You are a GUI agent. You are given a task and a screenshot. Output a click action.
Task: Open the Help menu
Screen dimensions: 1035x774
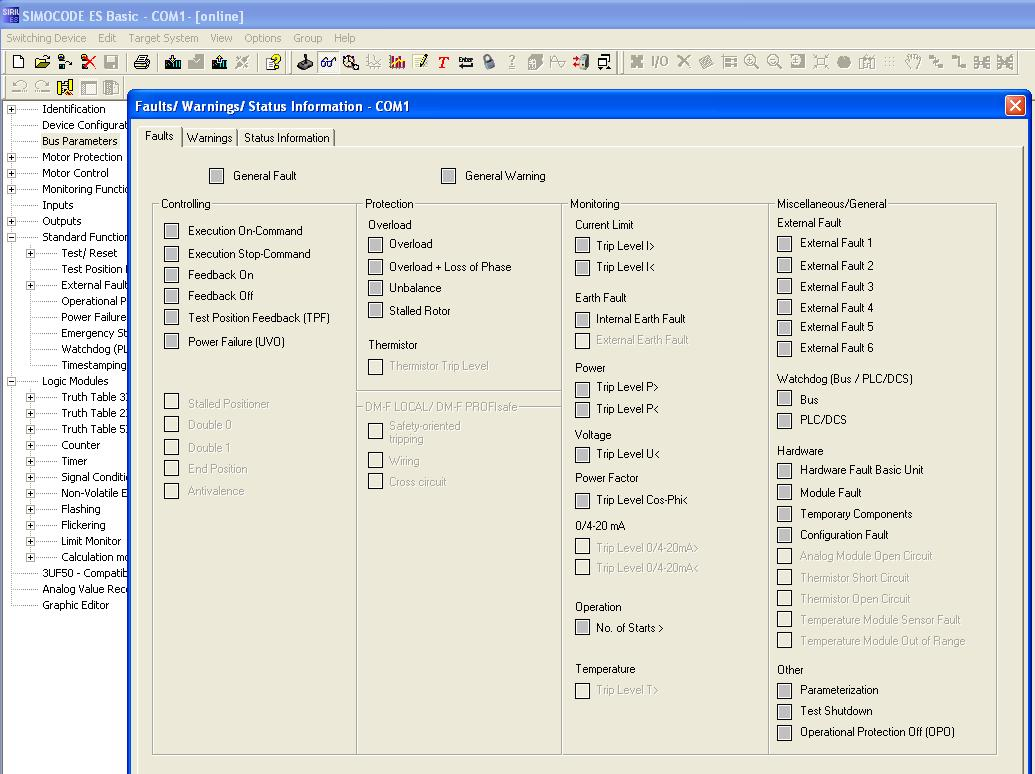tap(345, 38)
